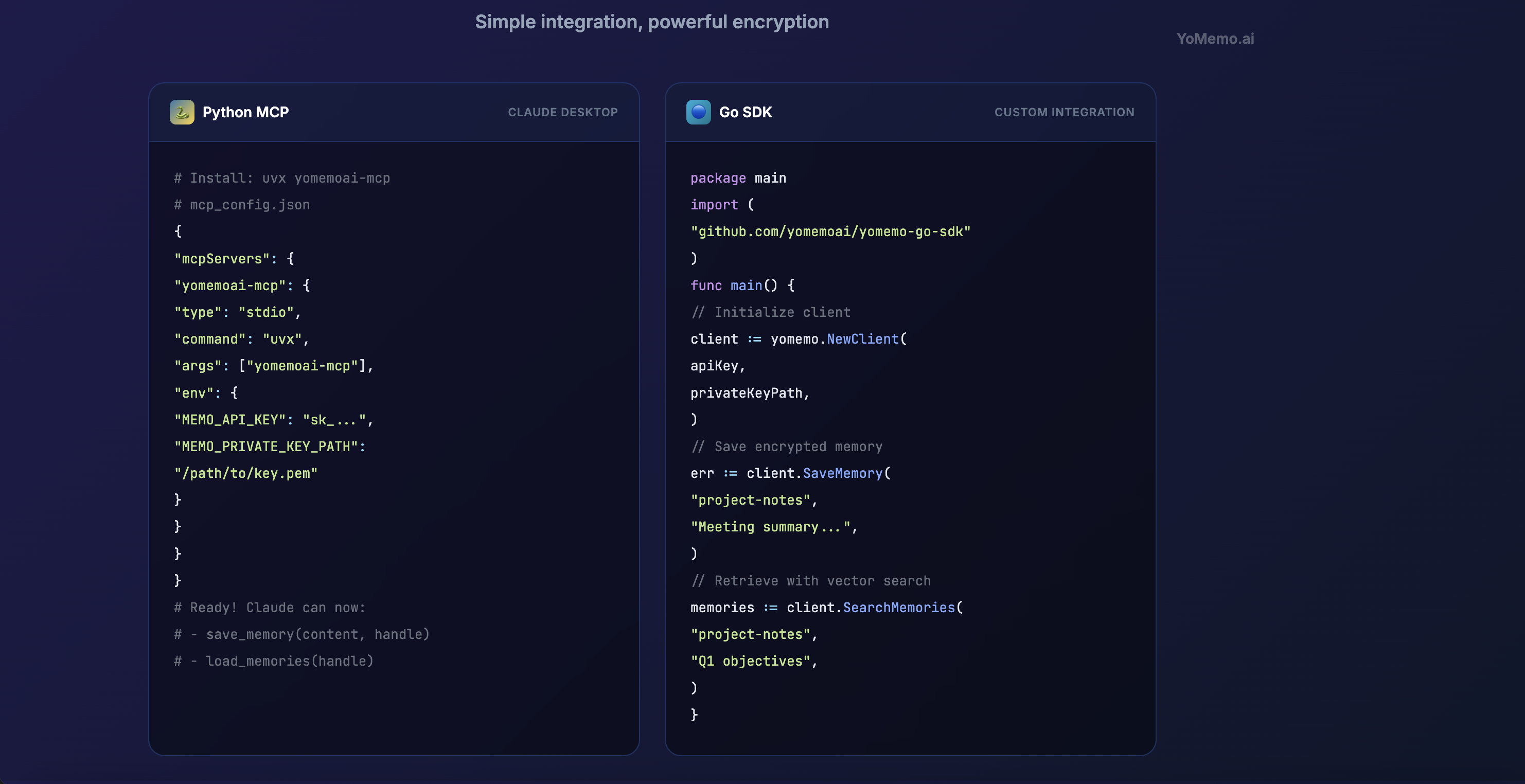Click the github.com/yomemoai/yomemo-go-sdk import string
Viewport: 1525px width, 784px height.
point(830,231)
